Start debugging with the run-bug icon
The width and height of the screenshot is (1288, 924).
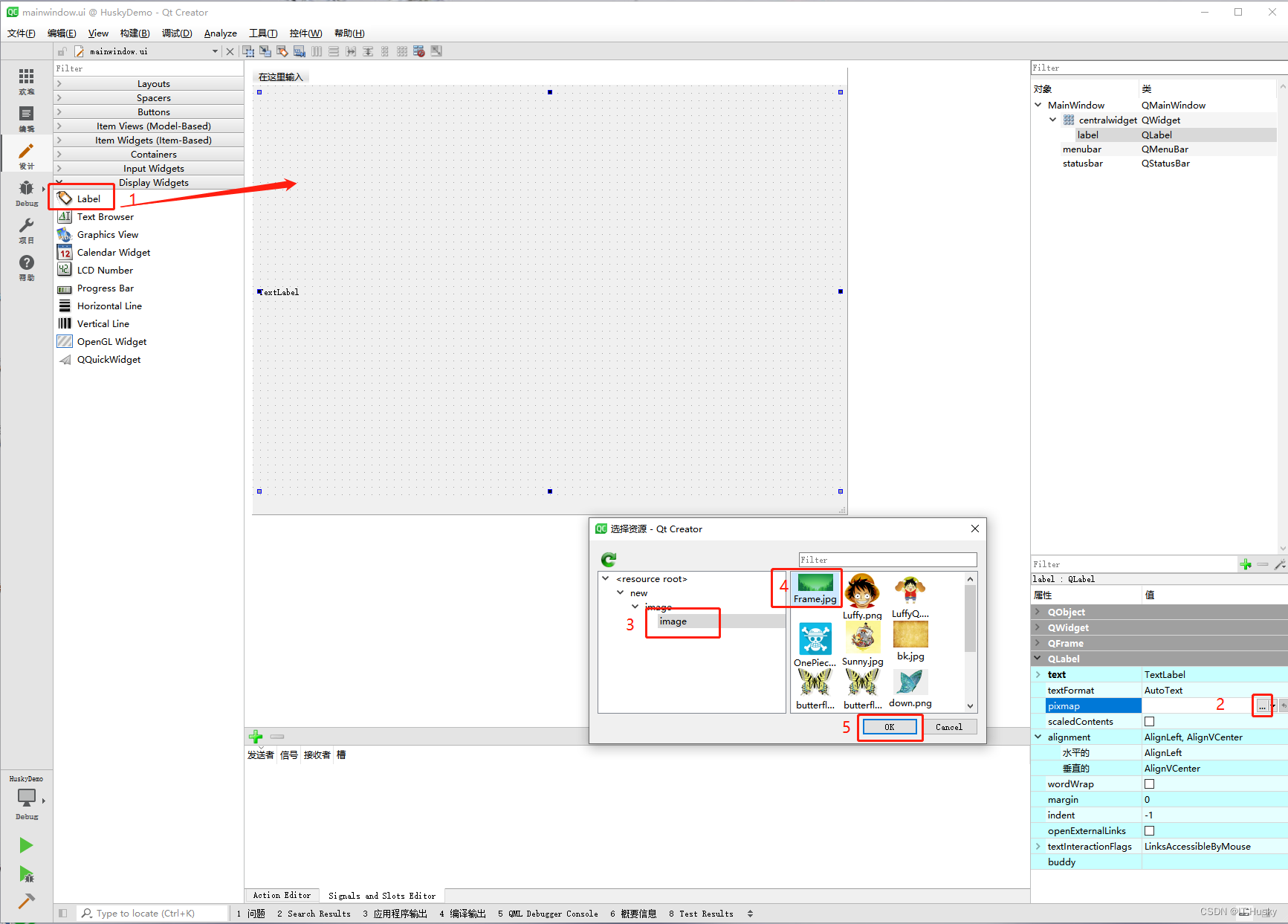[x=26, y=874]
